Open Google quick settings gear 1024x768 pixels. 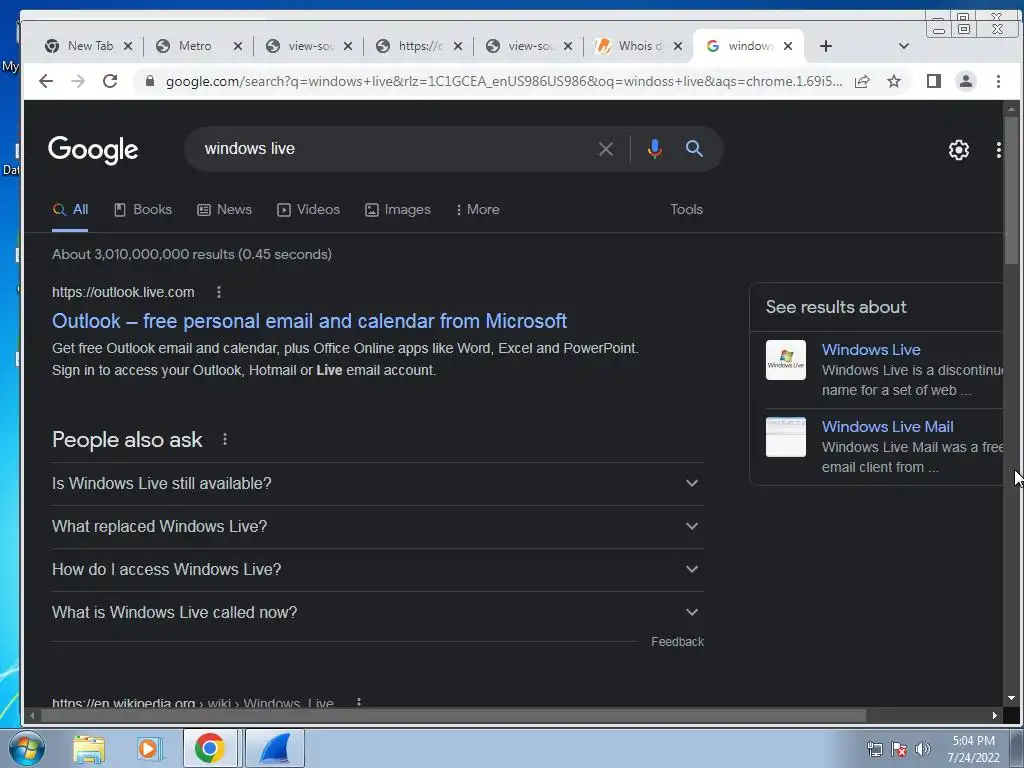(x=958, y=150)
